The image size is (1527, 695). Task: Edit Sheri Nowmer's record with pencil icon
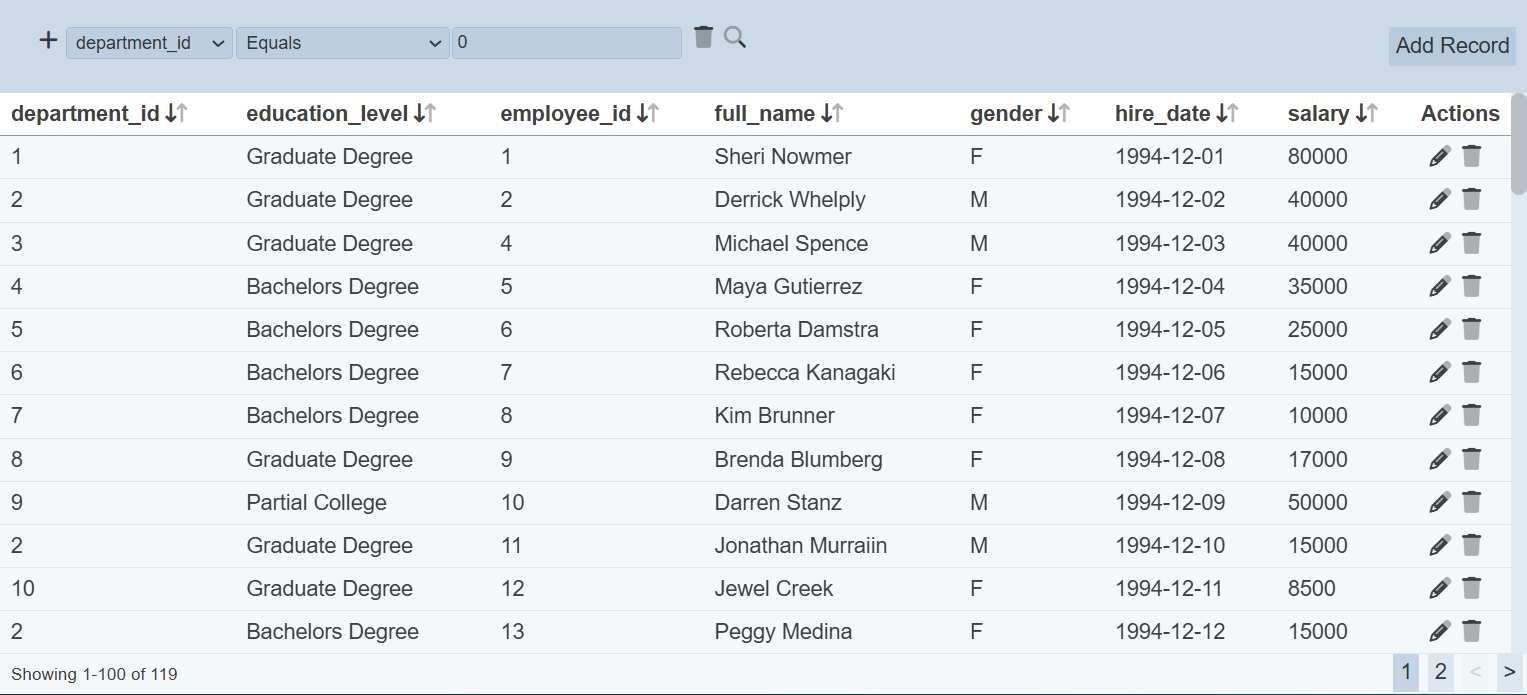click(1439, 156)
